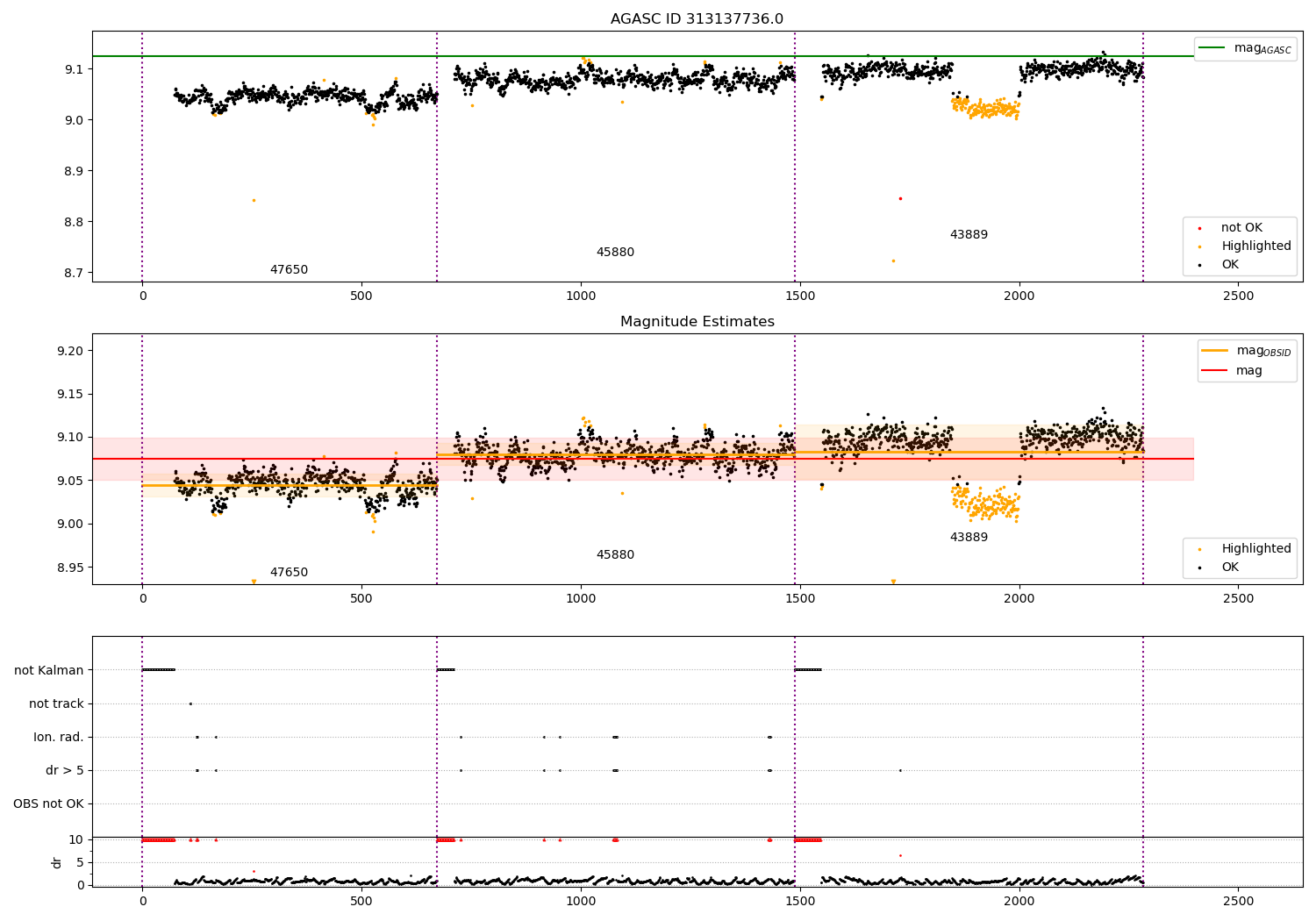This screenshot has height=921, width=1316.
Task: Click the red 'mag' legend entry
Action: pyautogui.click(x=1233, y=371)
